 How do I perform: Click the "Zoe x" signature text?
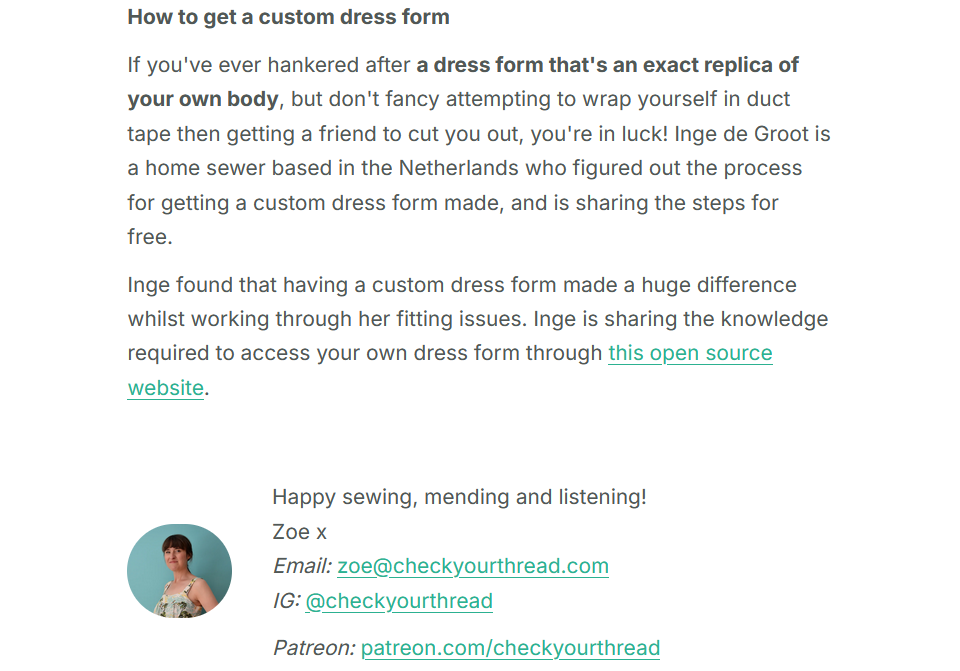pos(299,532)
